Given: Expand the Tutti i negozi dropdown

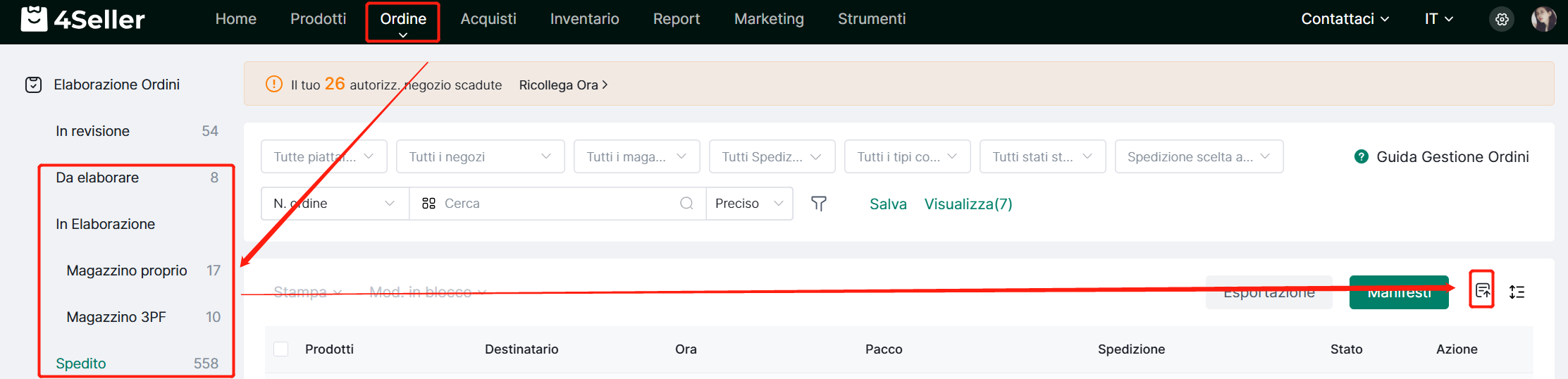Looking at the screenshot, I should click(x=480, y=156).
